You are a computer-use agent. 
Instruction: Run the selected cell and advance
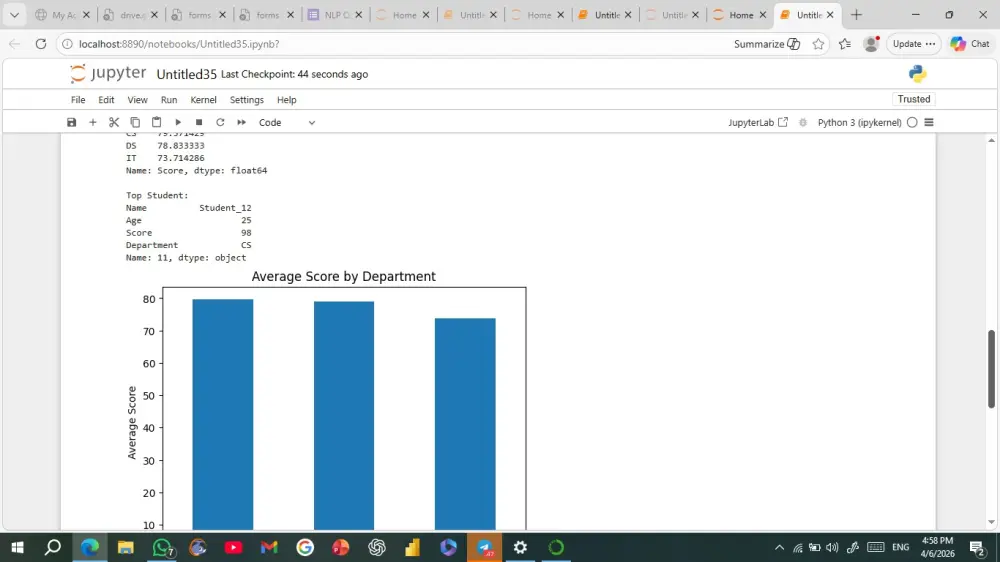(x=178, y=122)
